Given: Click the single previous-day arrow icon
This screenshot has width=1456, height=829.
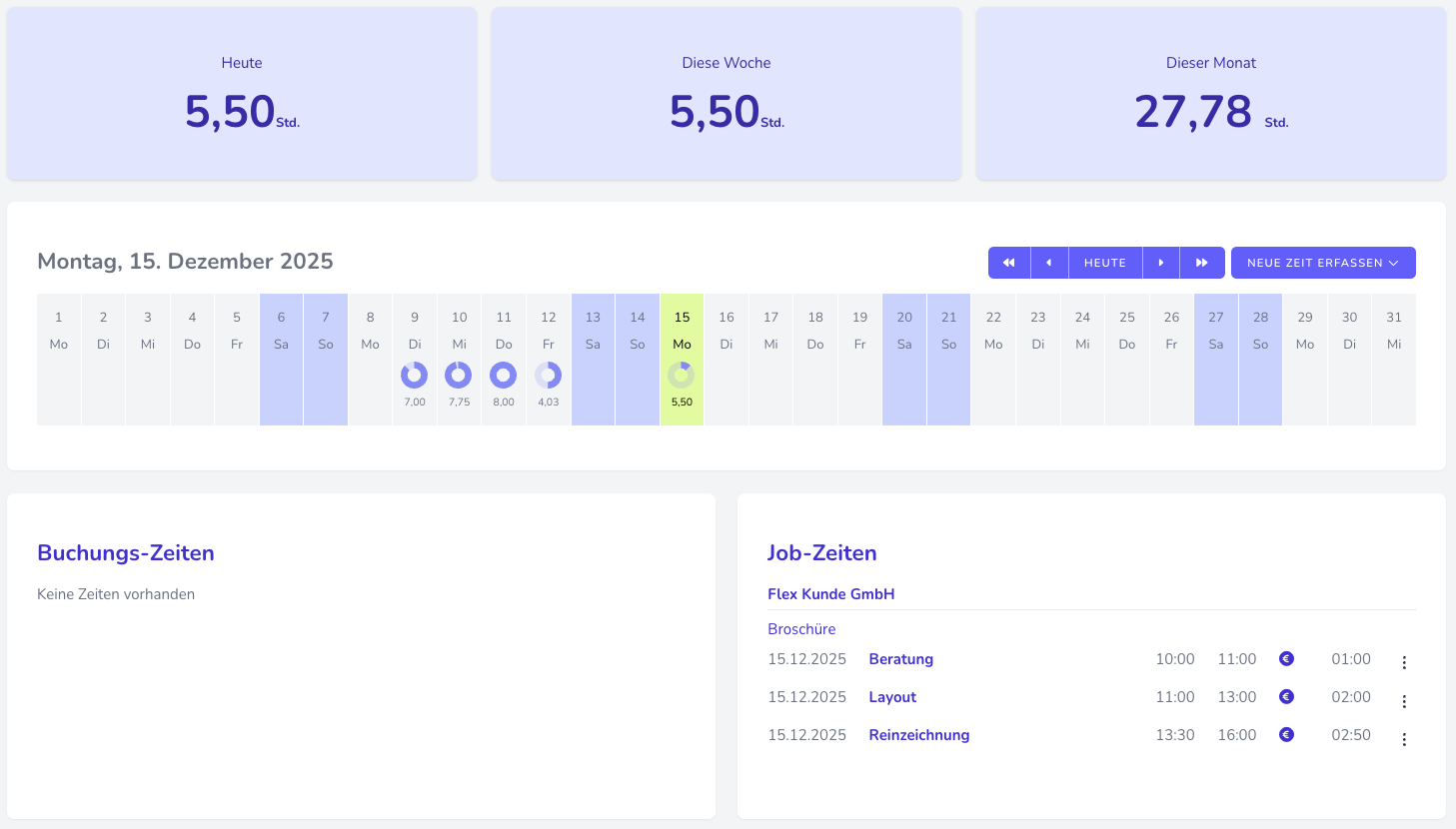Looking at the screenshot, I should click(x=1049, y=262).
